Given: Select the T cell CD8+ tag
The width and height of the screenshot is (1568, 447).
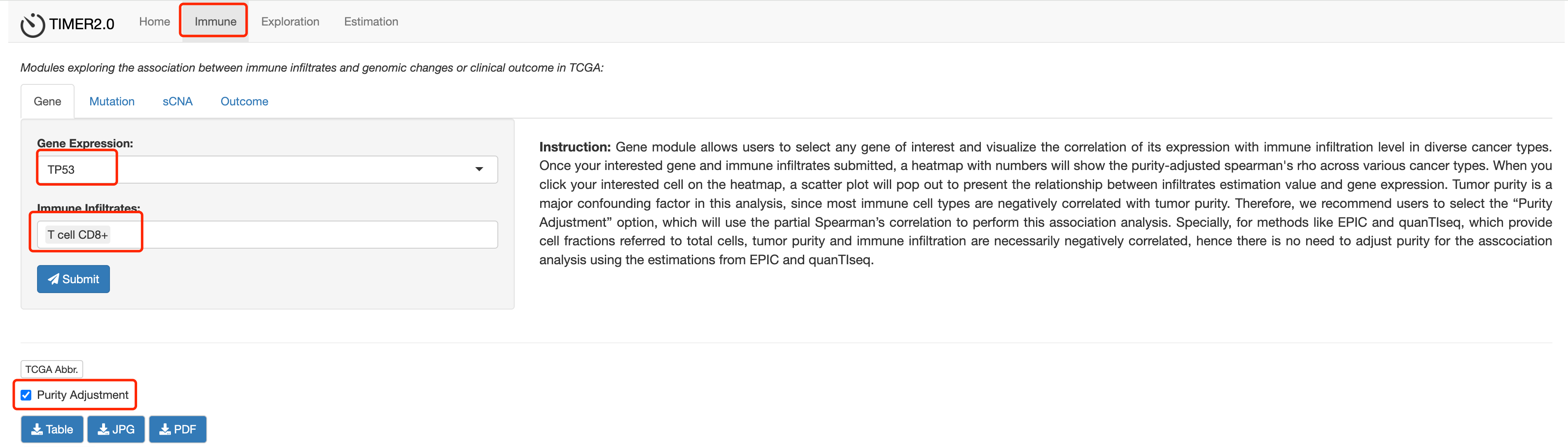Looking at the screenshot, I should [77, 235].
